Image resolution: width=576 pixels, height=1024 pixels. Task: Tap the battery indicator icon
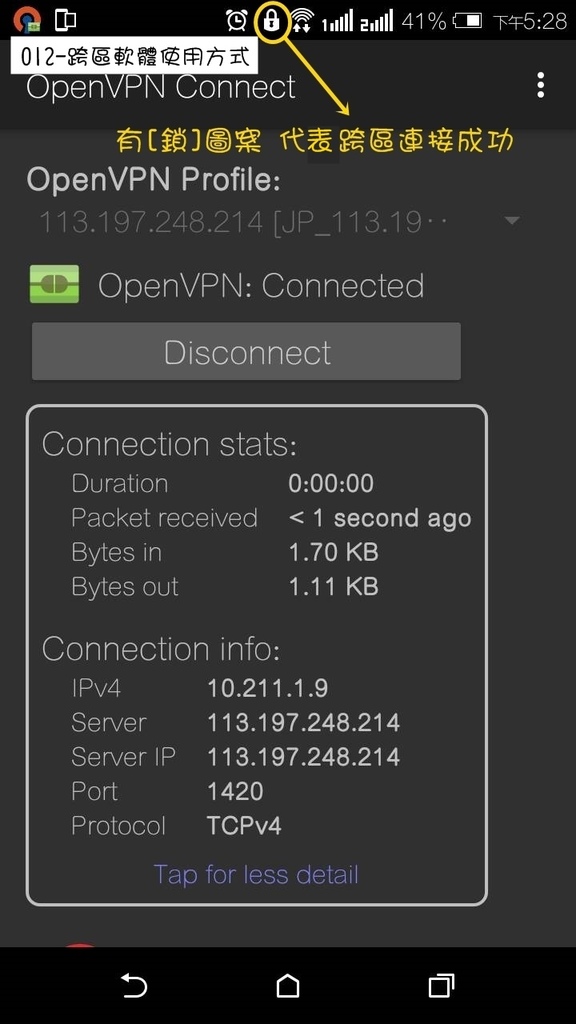click(x=468, y=22)
